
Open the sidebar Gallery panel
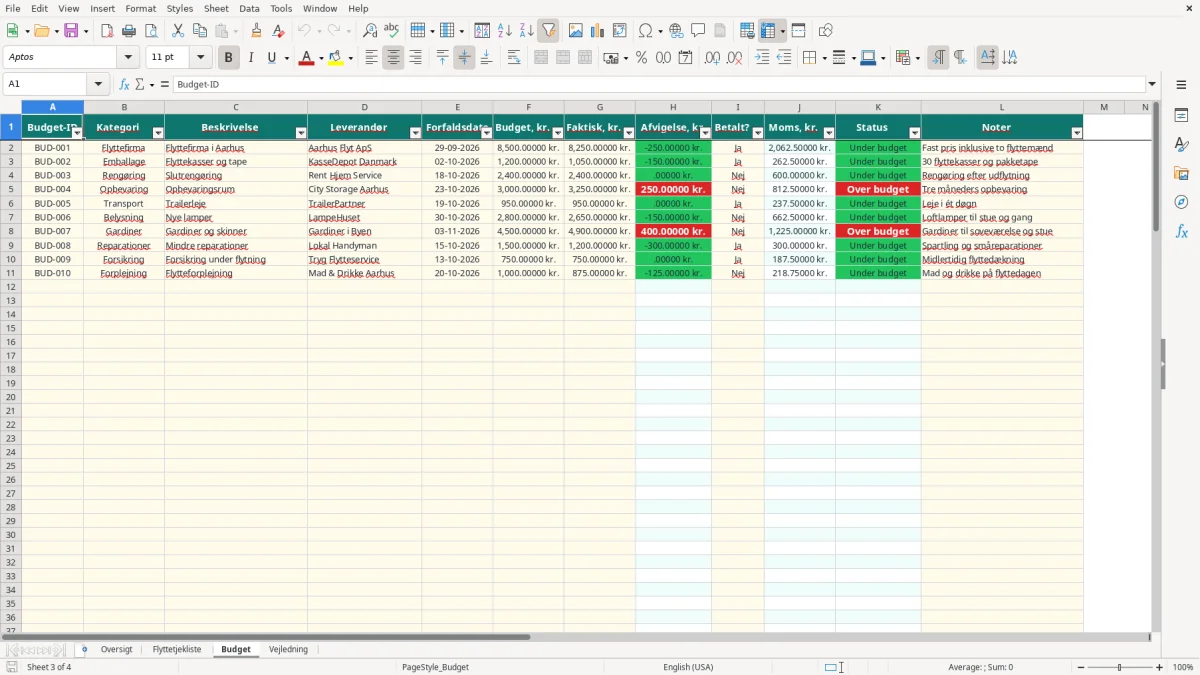tap(1181, 173)
